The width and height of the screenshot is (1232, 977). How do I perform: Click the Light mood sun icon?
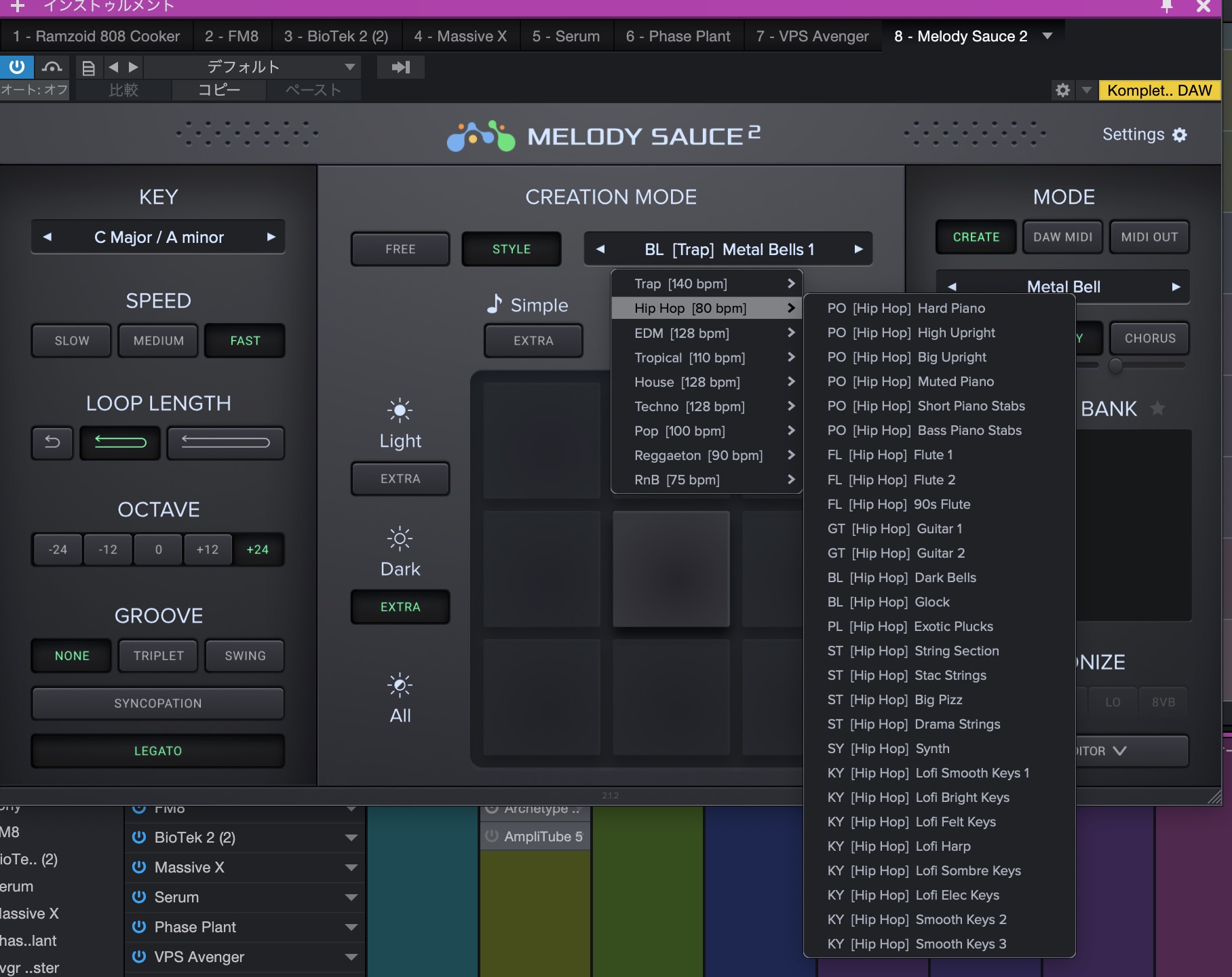tap(400, 410)
